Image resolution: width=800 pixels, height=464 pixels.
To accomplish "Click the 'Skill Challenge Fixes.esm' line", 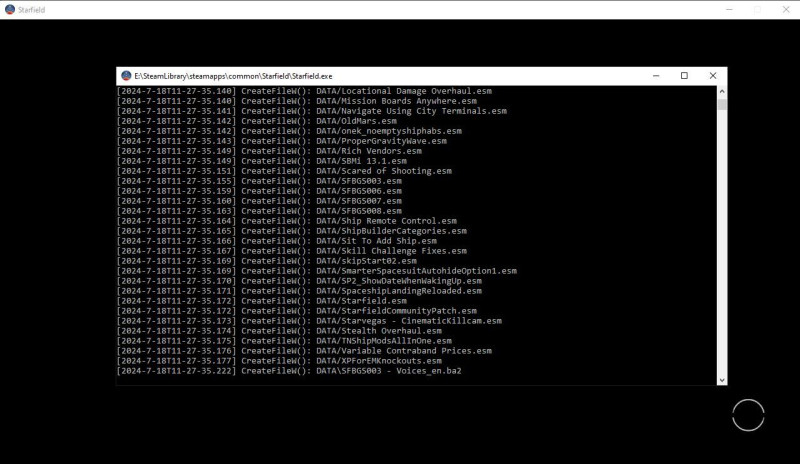I will coord(292,251).
